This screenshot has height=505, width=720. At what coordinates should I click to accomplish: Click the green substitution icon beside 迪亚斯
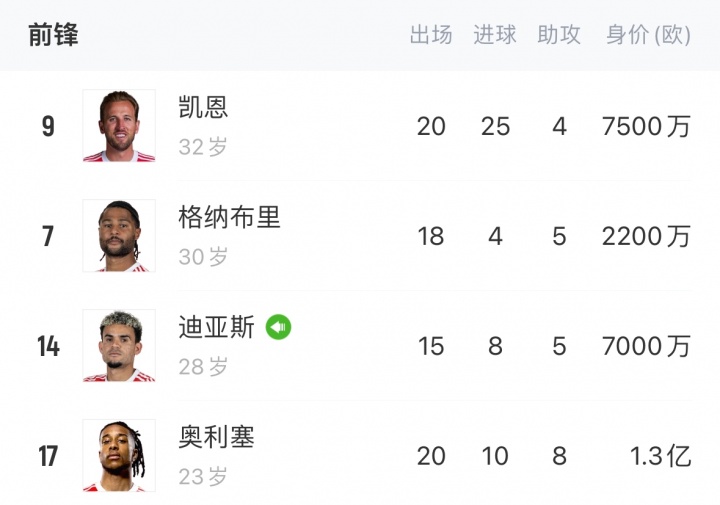point(278,327)
